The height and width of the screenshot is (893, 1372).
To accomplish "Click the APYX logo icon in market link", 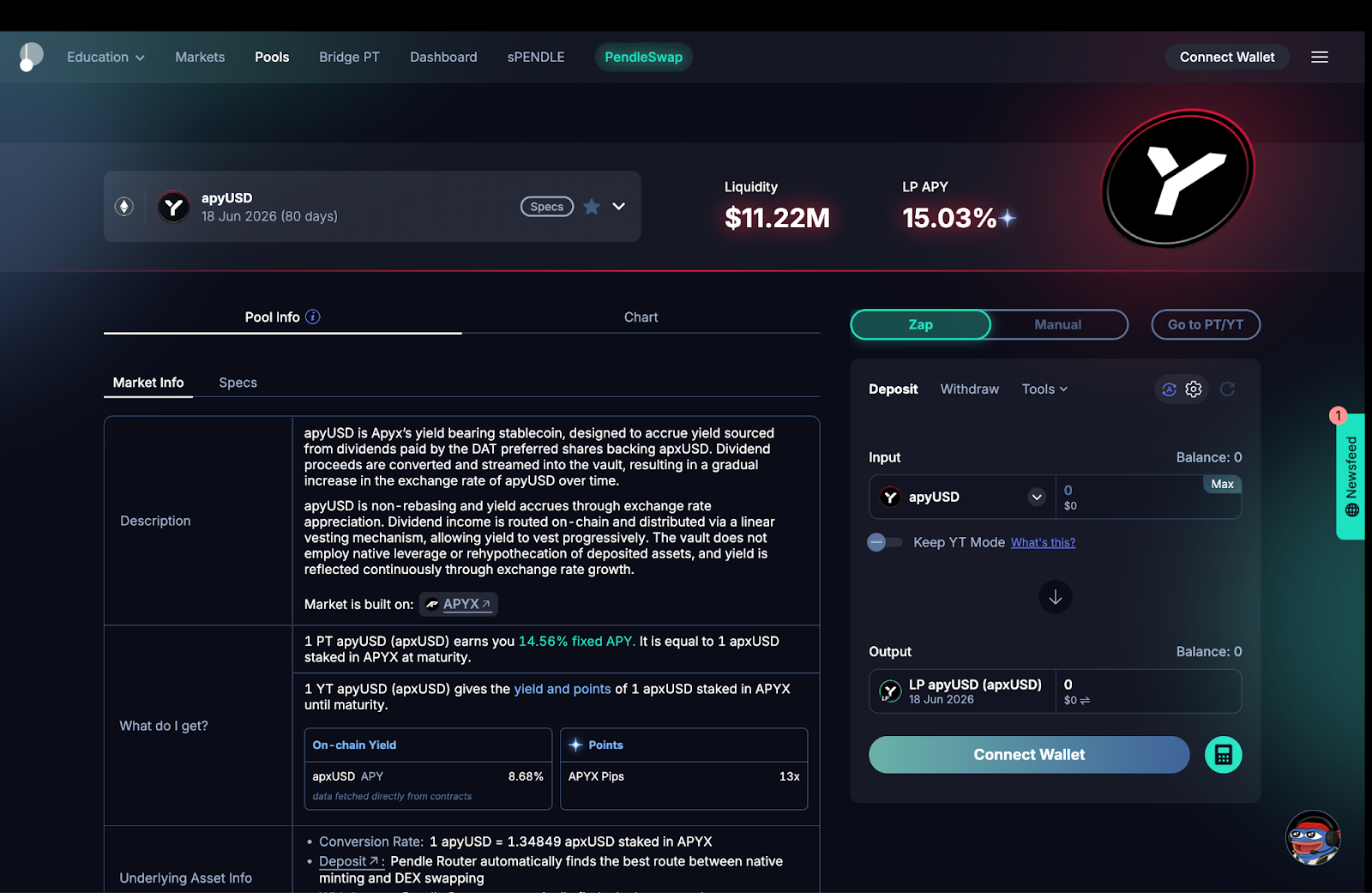I will pos(432,604).
